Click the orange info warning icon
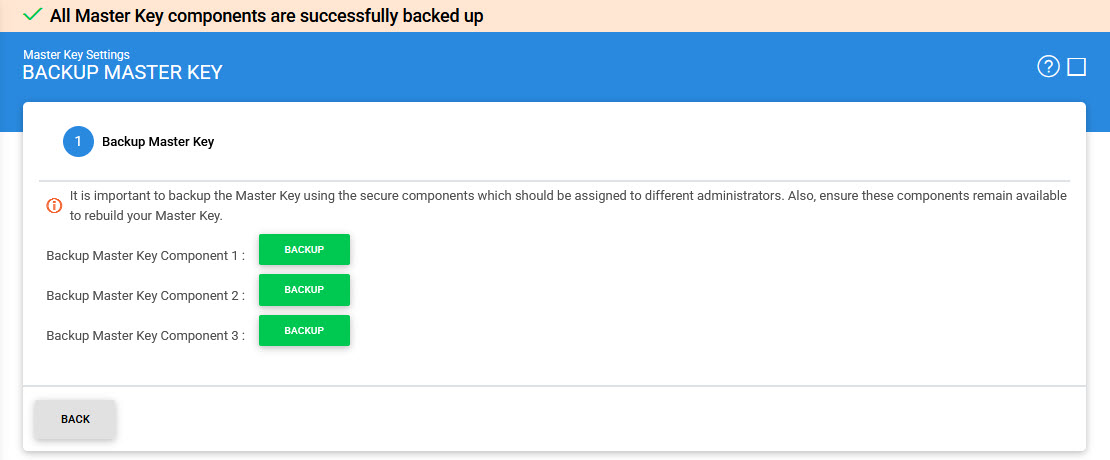 54,205
